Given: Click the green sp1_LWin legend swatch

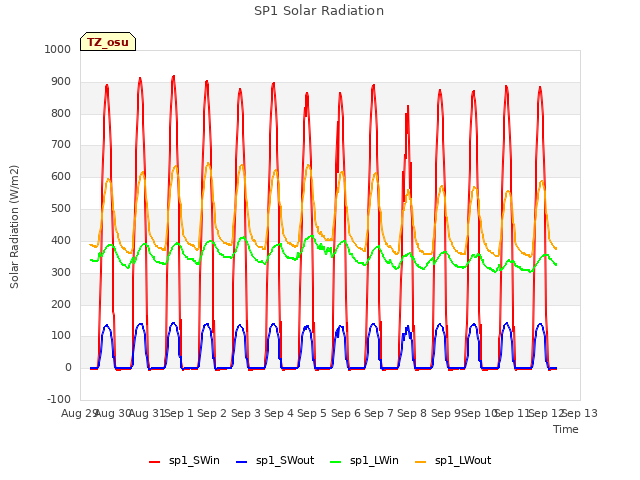Looking at the screenshot, I should (336, 462).
